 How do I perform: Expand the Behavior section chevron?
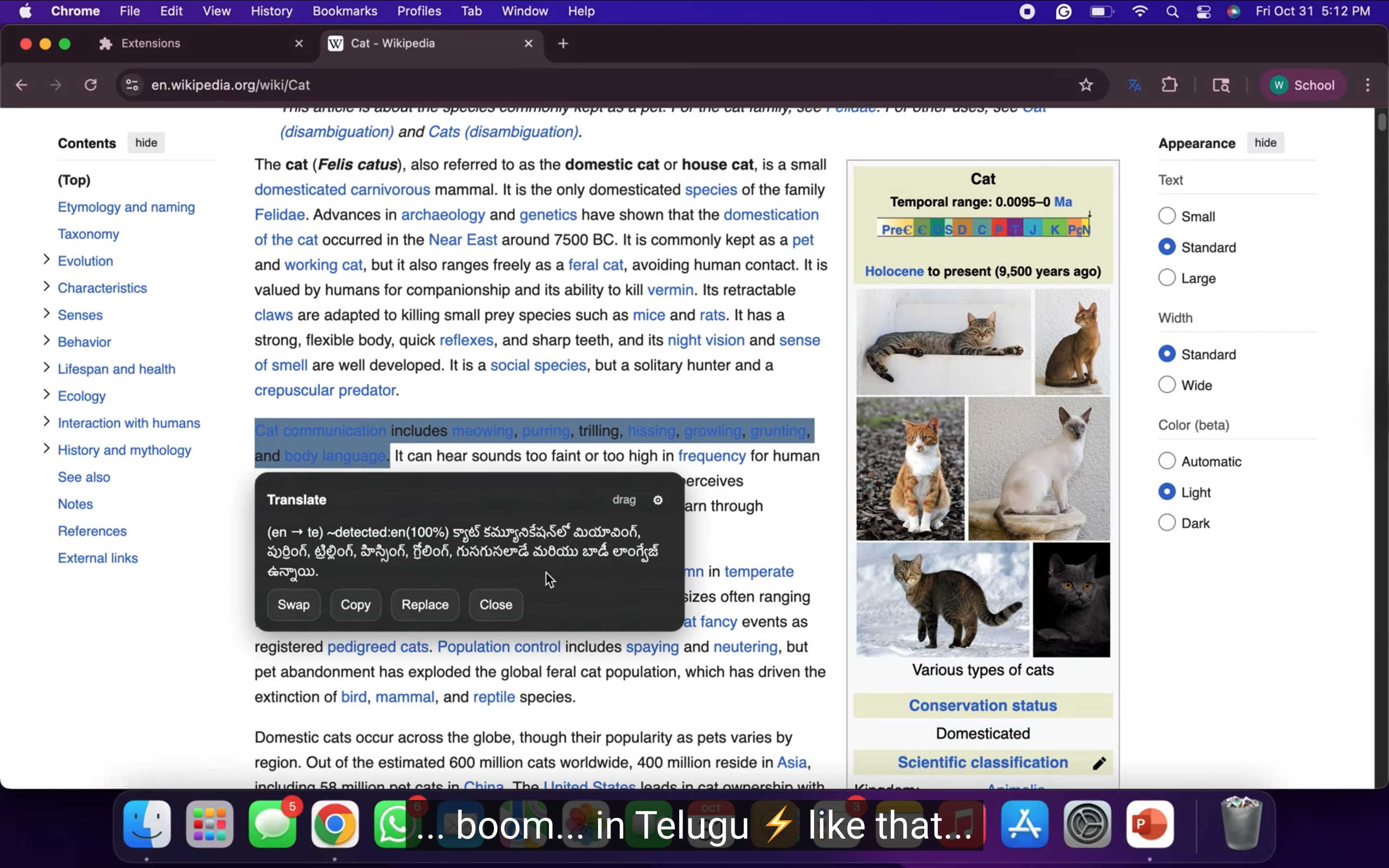pos(46,341)
